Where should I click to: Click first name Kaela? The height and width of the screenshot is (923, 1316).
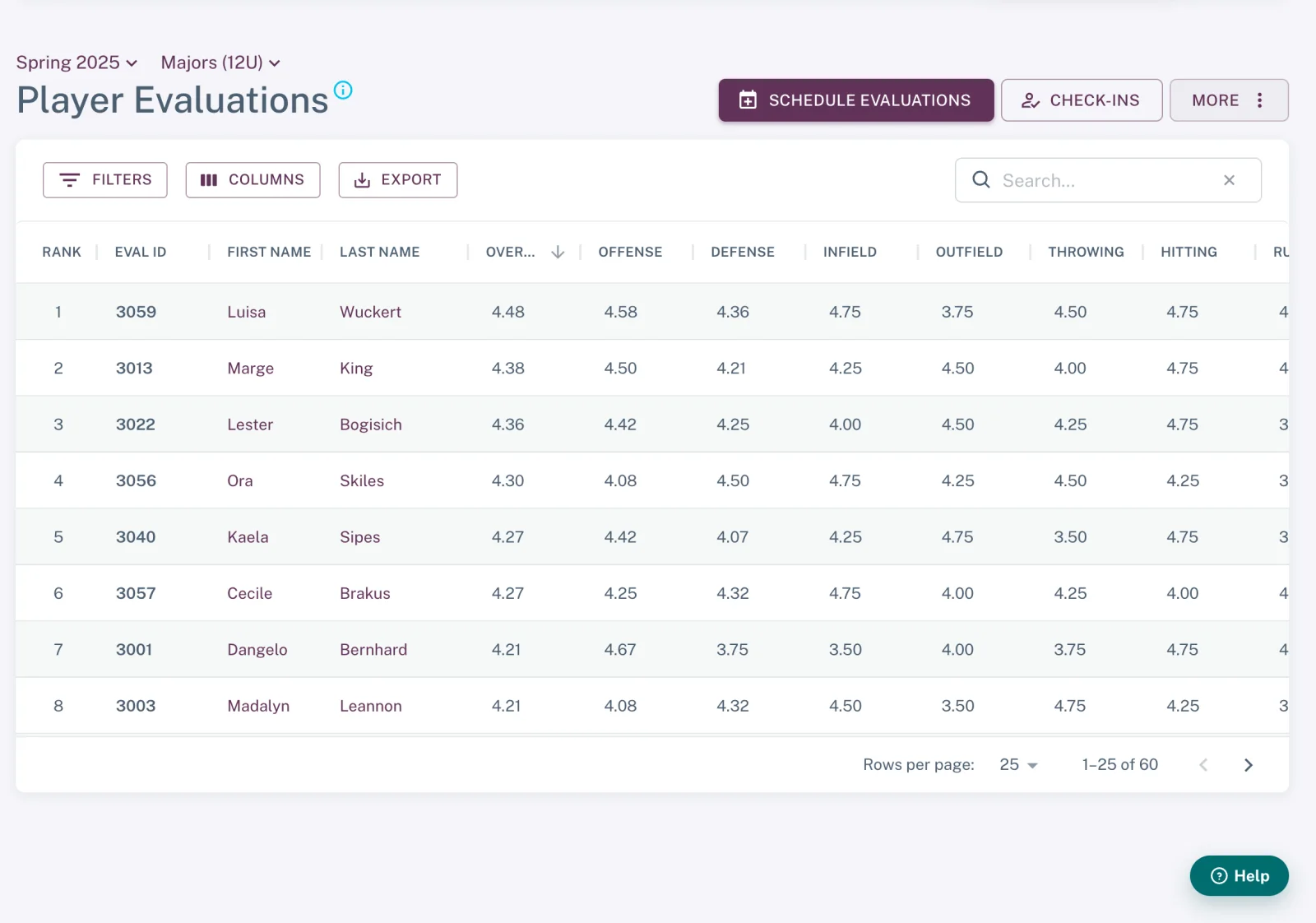[248, 537]
